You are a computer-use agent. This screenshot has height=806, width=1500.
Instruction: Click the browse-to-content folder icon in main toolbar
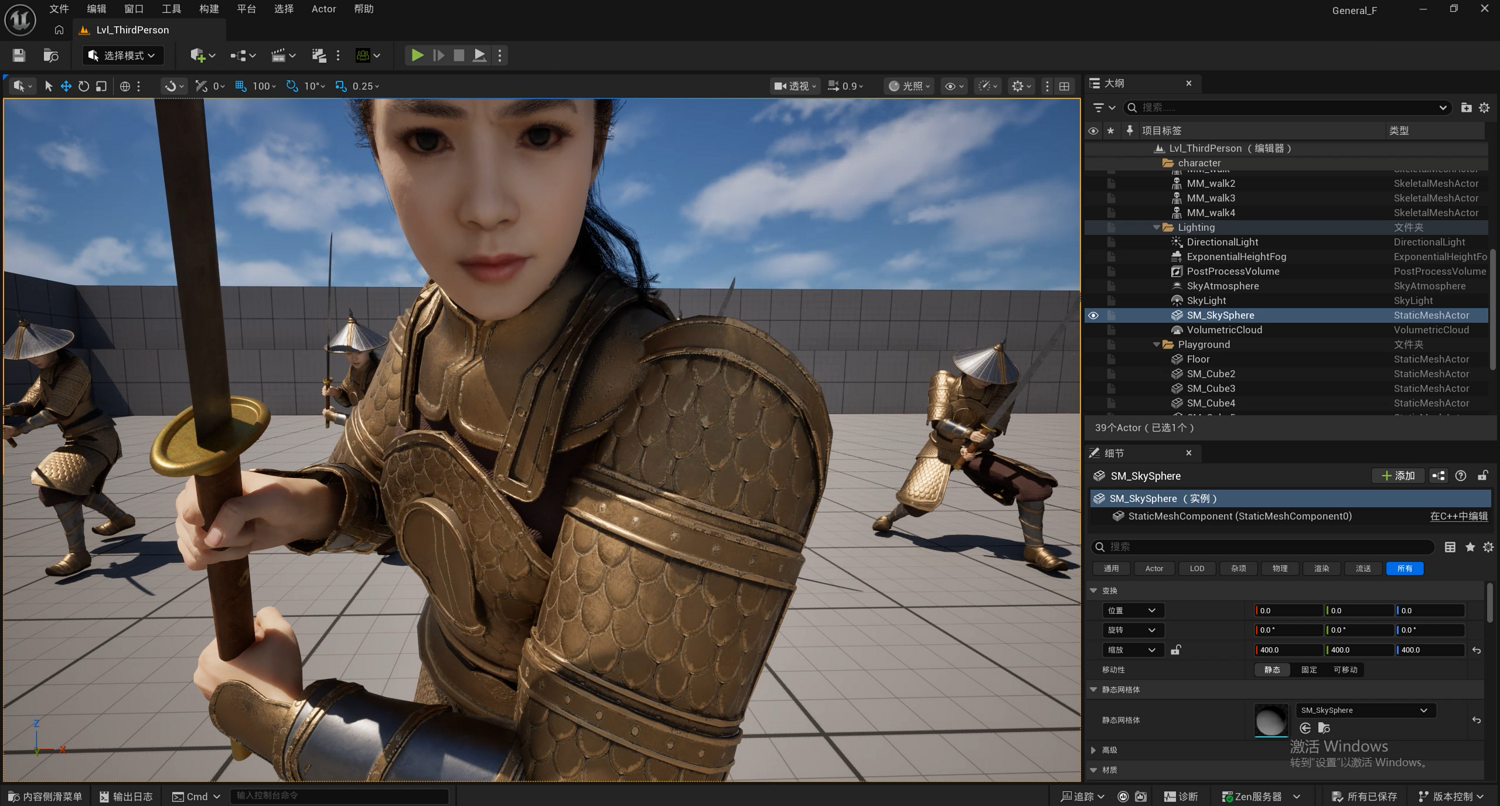[x=51, y=56]
